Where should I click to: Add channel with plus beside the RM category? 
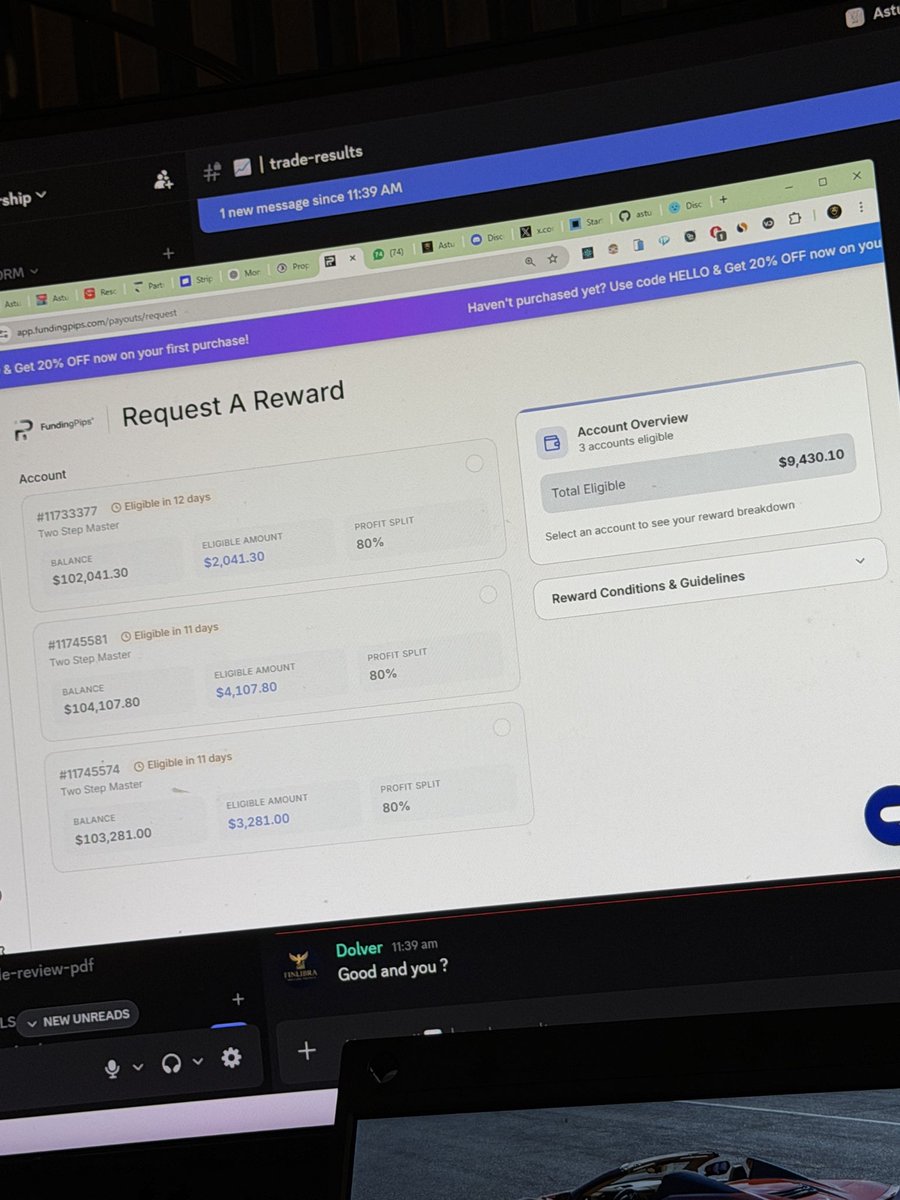[x=168, y=254]
